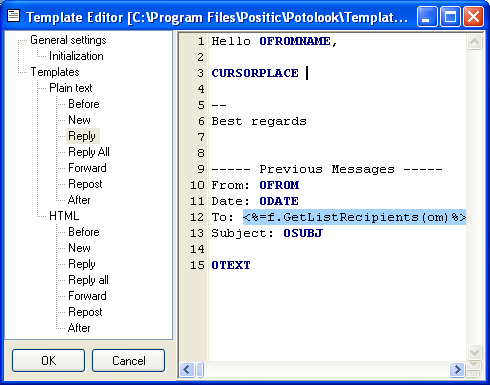Click the vertical scrollbar down arrow
The width and height of the screenshot is (490, 385).
(x=474, y=352)
